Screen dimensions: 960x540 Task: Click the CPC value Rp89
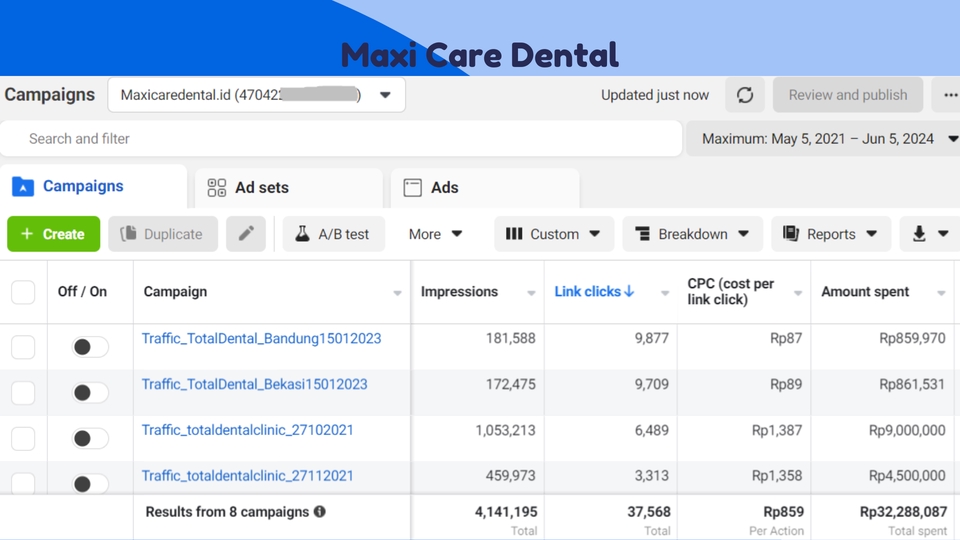[x=786, y=384]
